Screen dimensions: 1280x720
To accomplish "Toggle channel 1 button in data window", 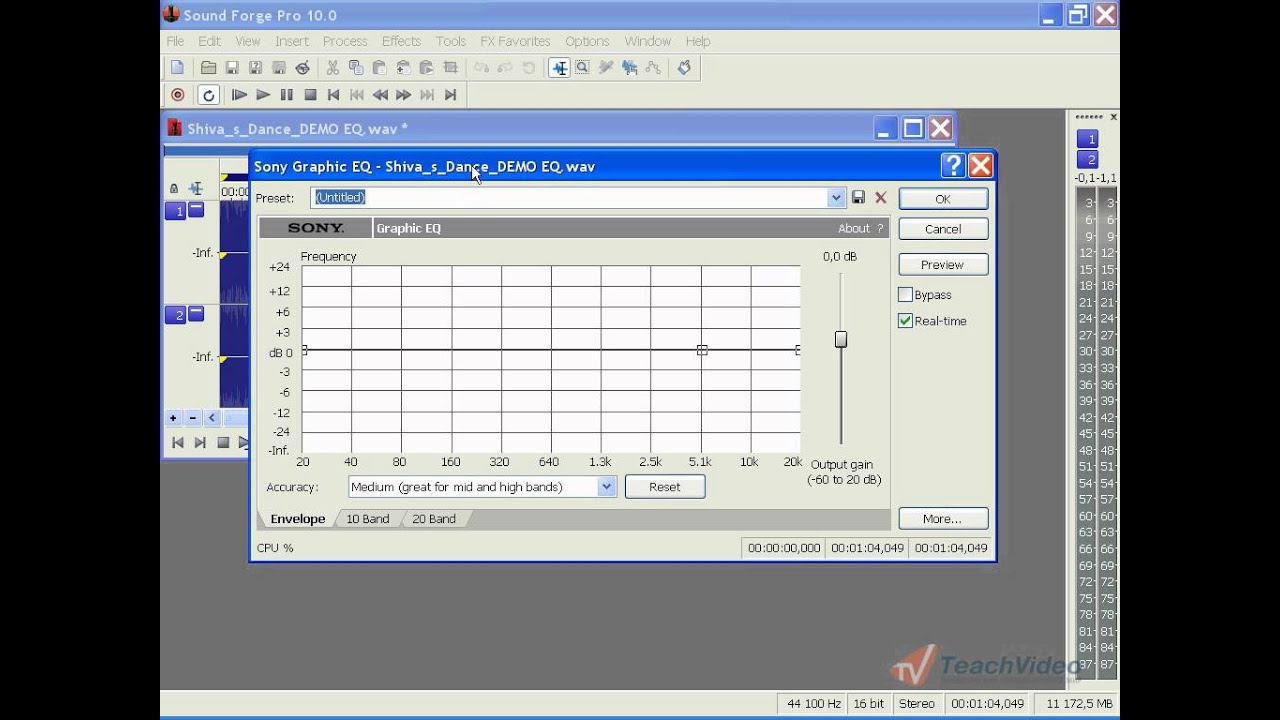I will pos(175,211).
